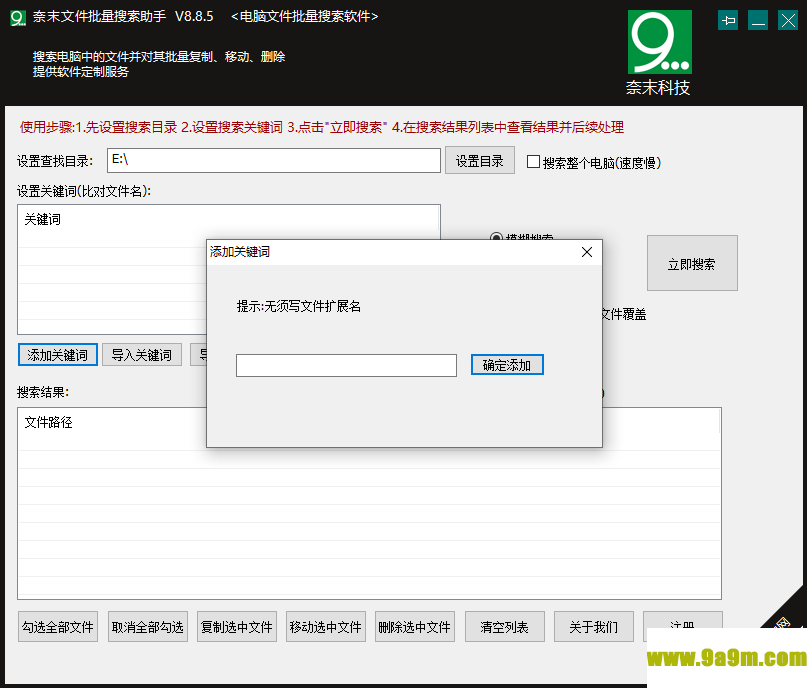Open the 关于我们 button
This screenshot has height=688, width=807.
pos(593,627)
